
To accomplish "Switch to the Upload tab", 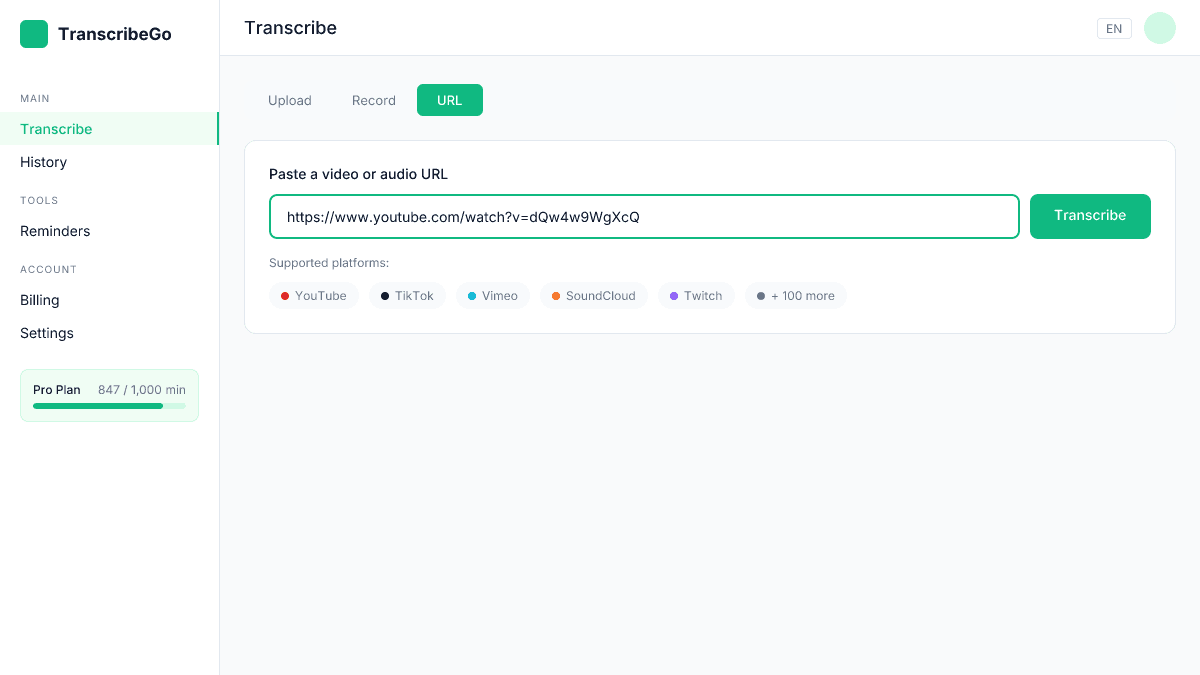I will pyautogui.click(x=290, y=100).
